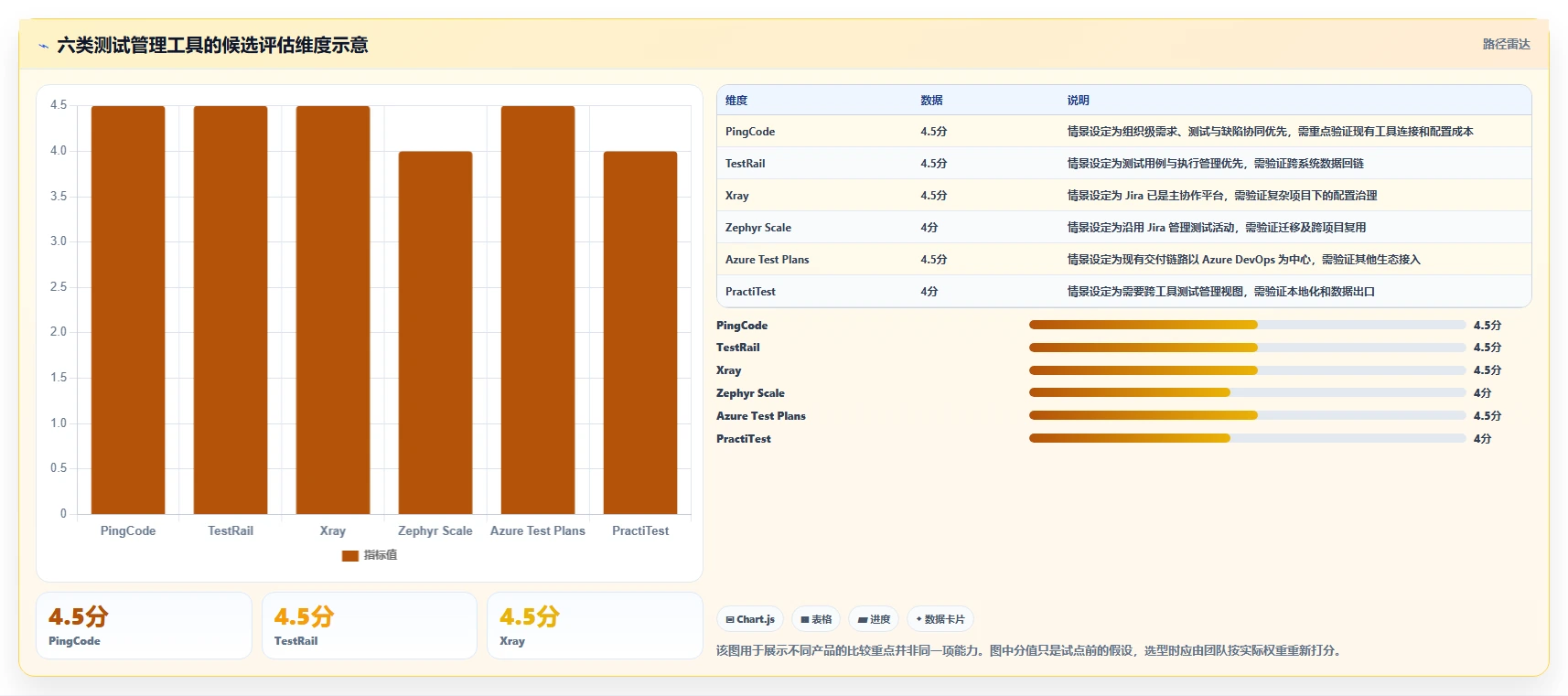Select the Zephyr Scale bar in the chart

[x=435, y=333]
